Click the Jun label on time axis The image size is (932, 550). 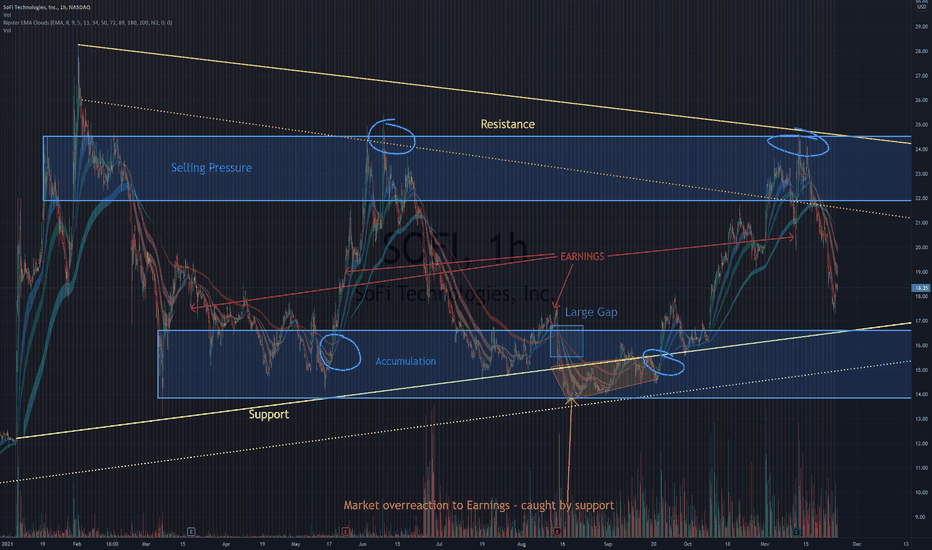(x=363, y=544)
